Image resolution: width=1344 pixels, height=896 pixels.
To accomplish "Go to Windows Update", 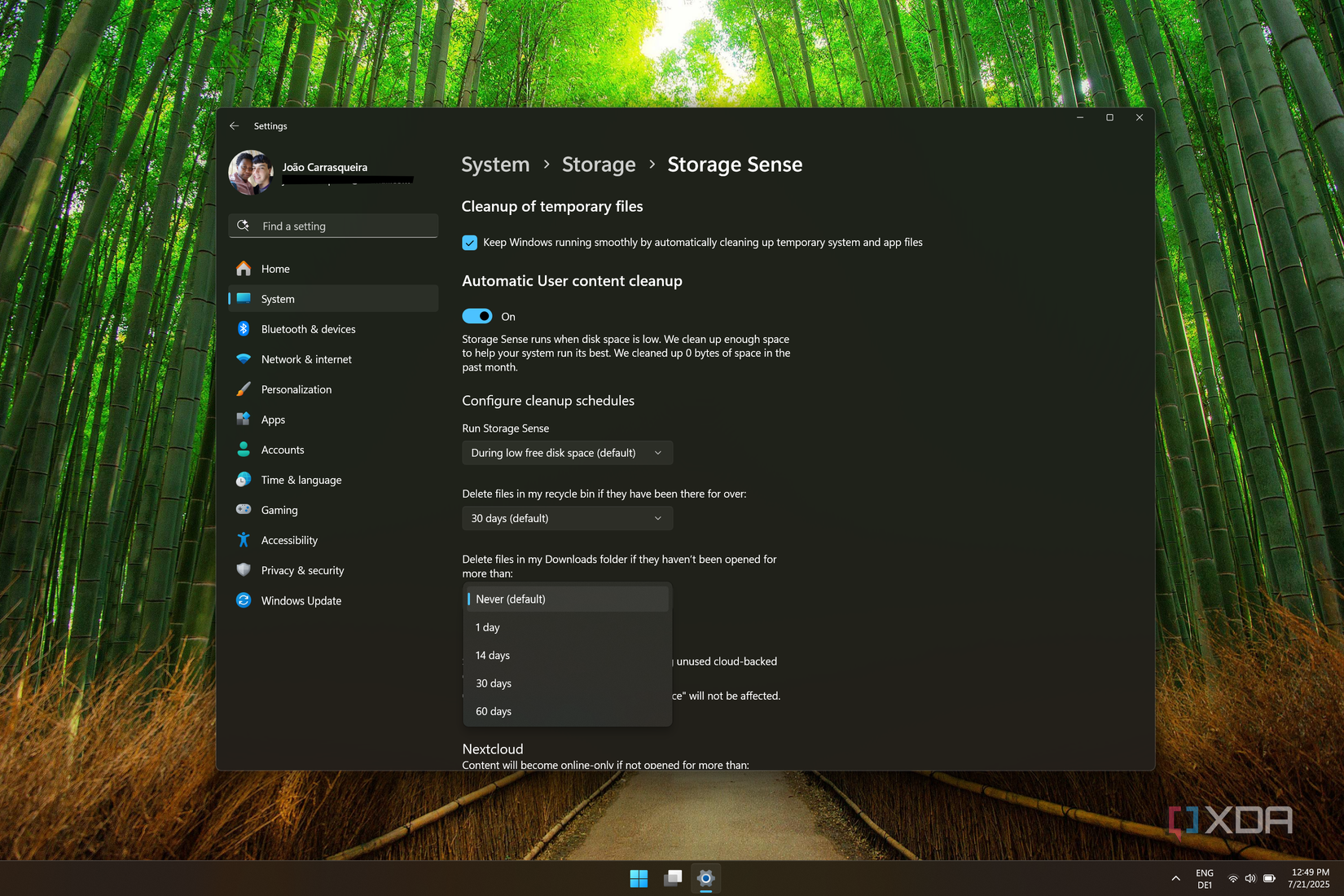I will coord(301,600).
